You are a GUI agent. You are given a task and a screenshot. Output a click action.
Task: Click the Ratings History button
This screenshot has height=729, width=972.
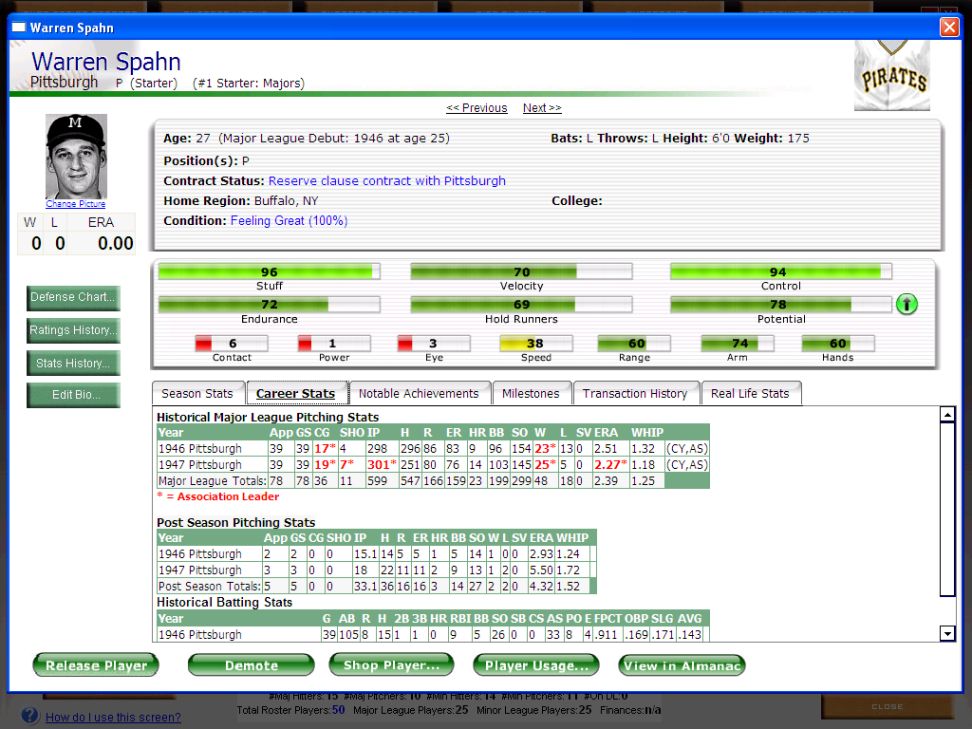point(73,330)
